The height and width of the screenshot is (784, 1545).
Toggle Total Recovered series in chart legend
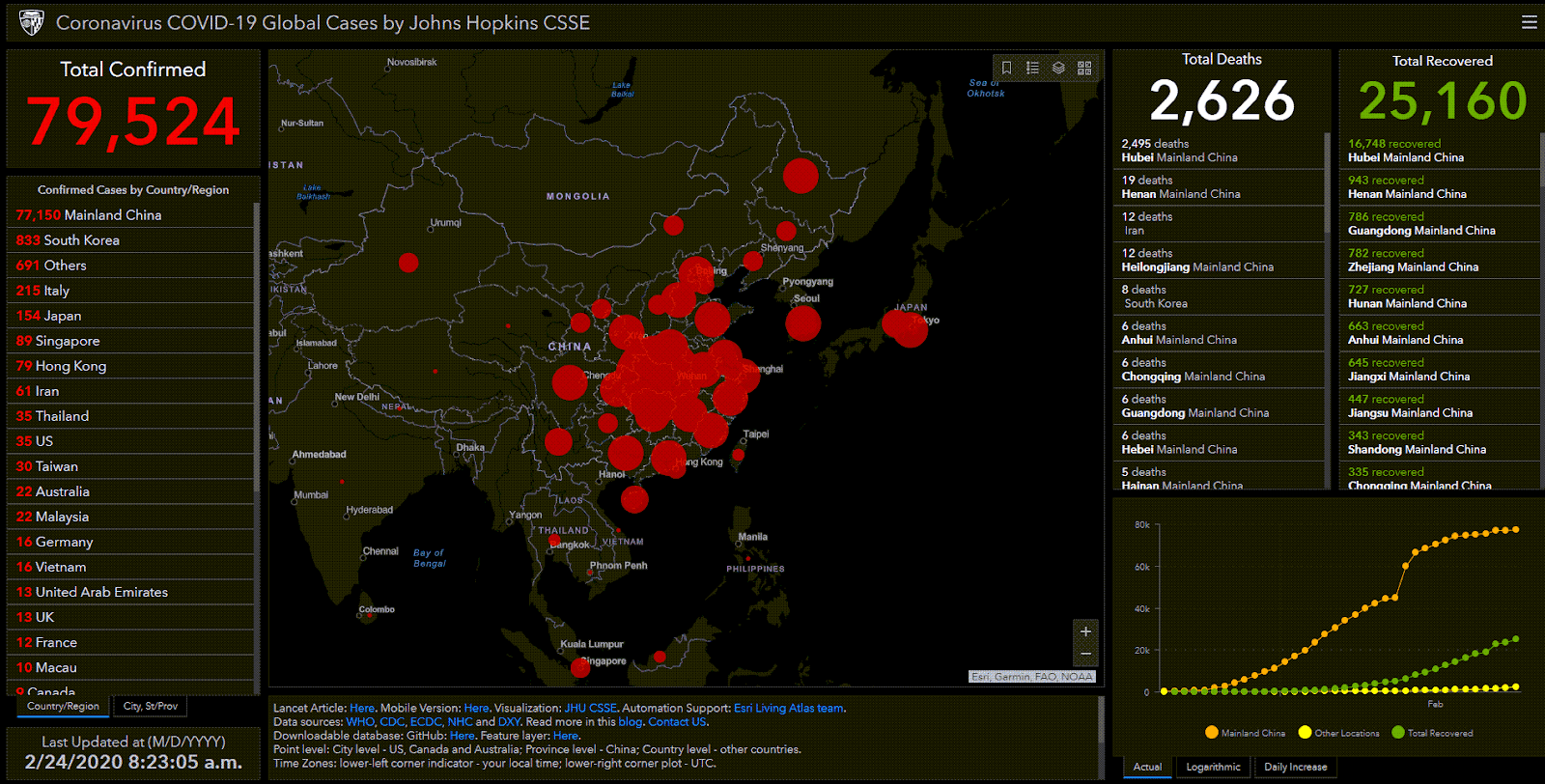tap(1432, 733)
